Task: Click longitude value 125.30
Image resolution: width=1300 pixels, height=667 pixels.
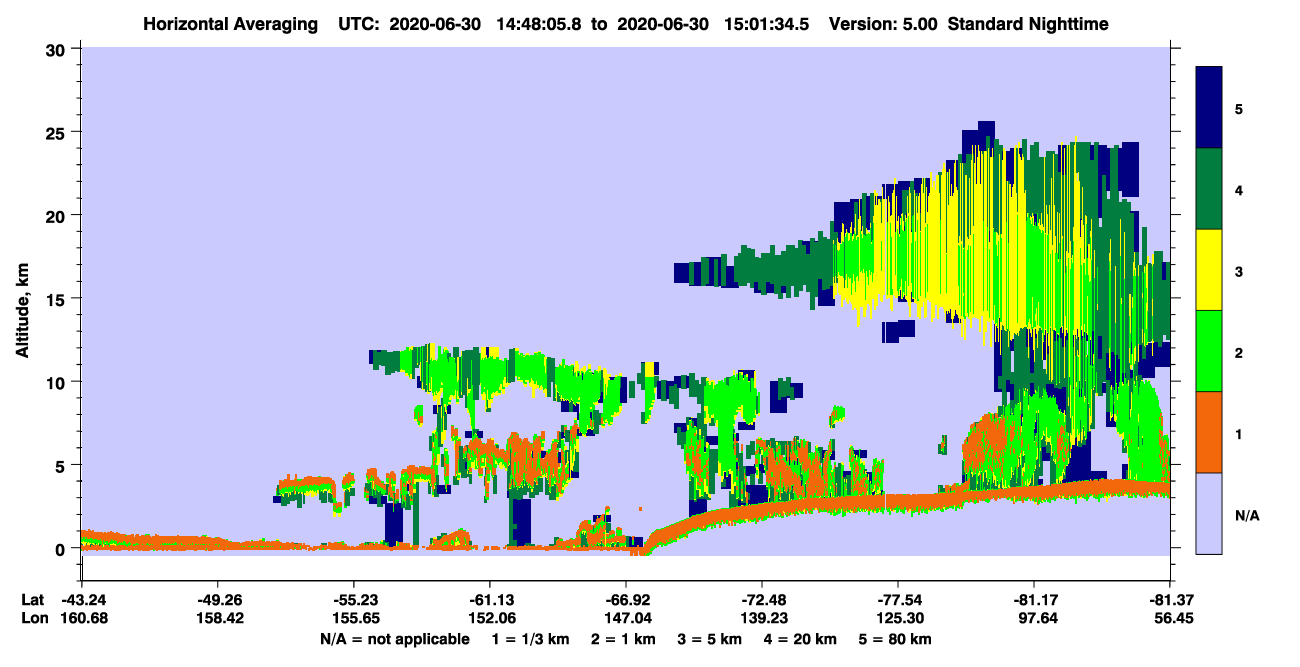Action: click(x=898, y=618)
